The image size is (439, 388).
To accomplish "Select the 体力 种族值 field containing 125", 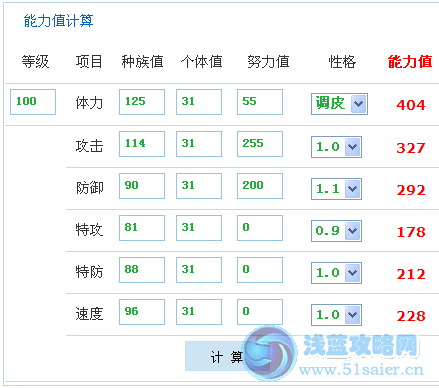I will [142, 102].
